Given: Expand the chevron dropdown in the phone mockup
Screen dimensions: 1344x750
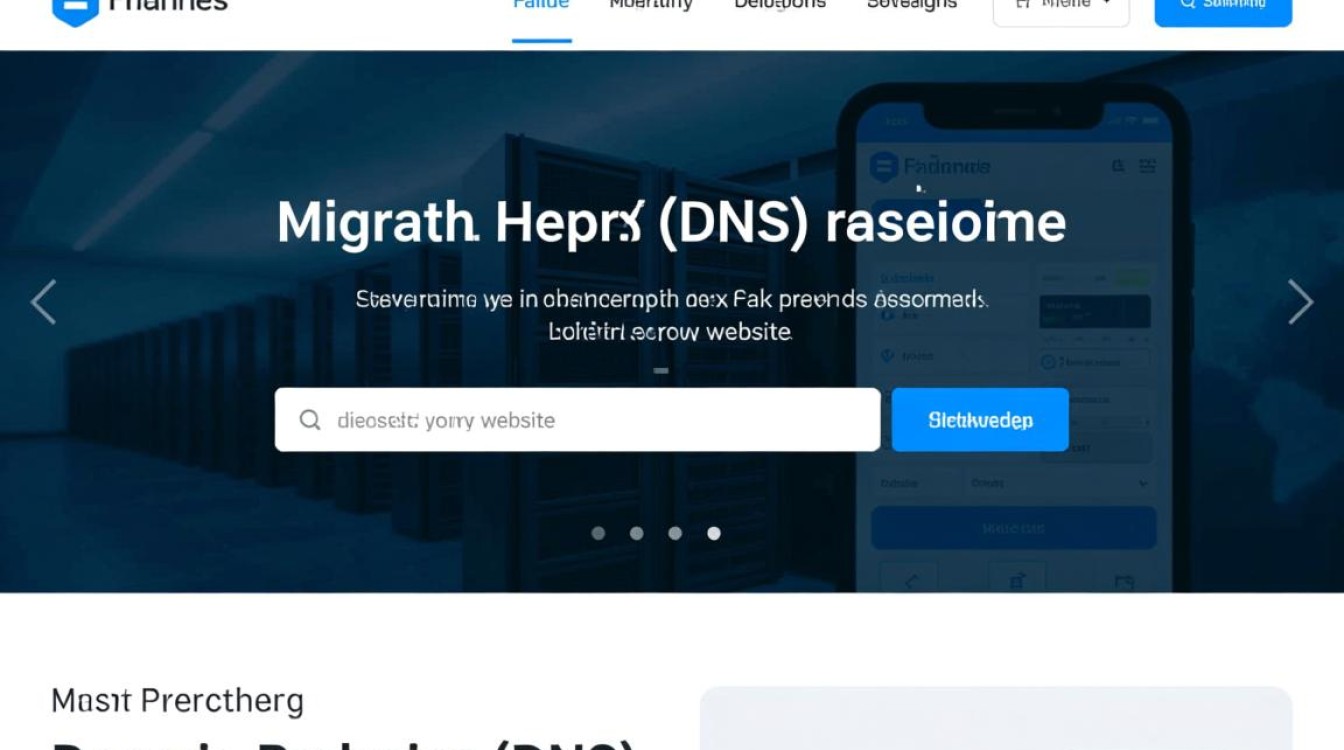Looking at the screenshot, I should coord(1143,483).
